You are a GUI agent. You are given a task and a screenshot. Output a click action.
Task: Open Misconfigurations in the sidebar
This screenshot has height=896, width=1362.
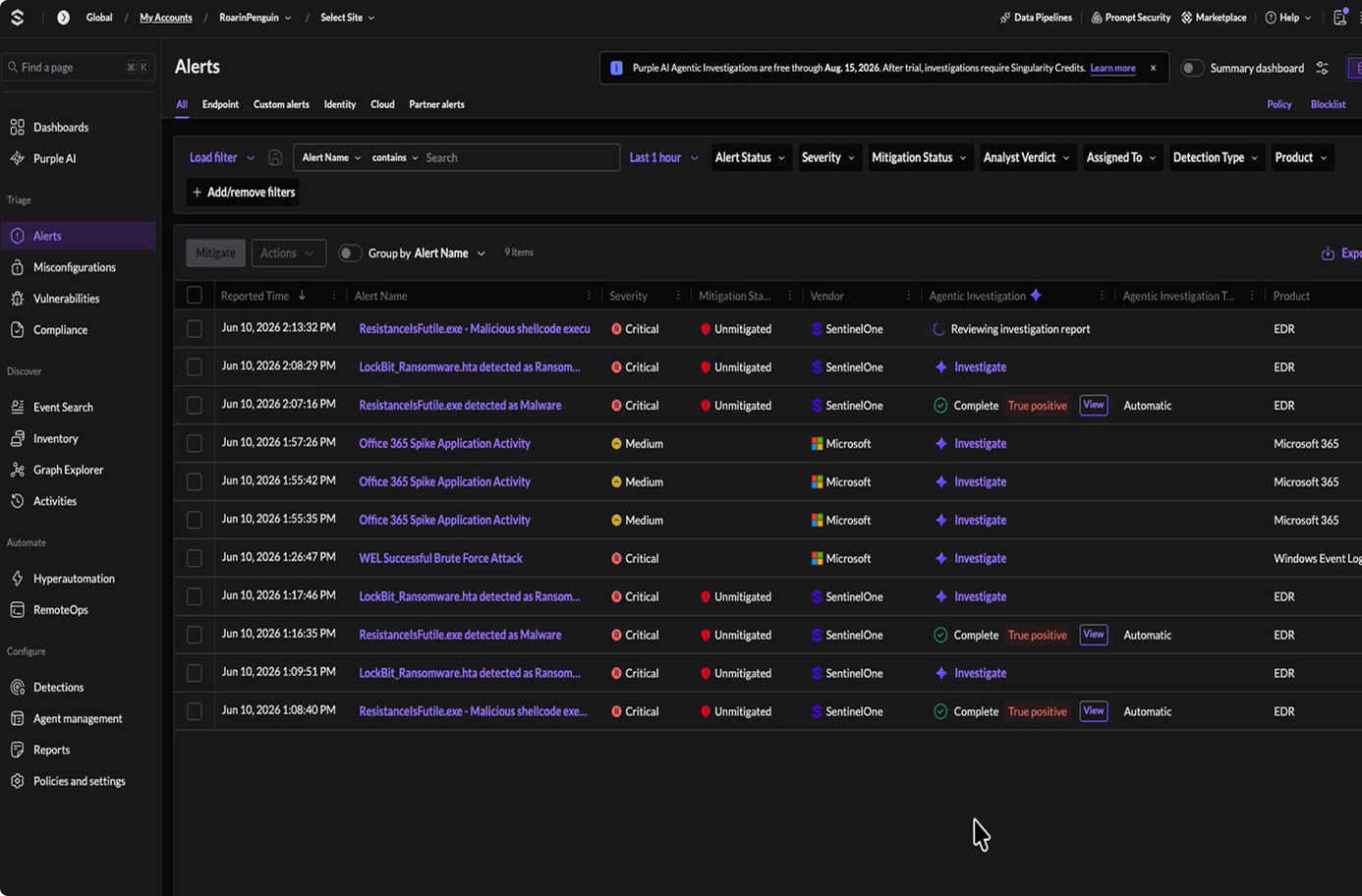[75, 267]
